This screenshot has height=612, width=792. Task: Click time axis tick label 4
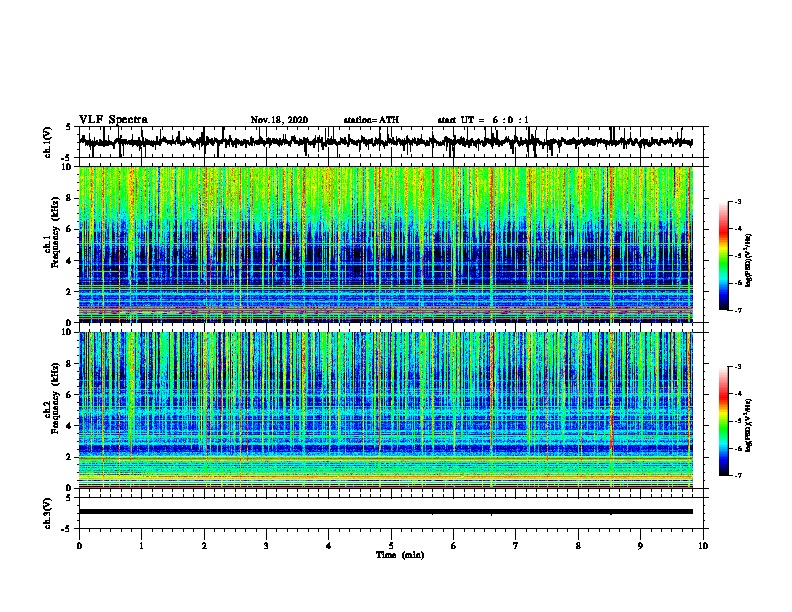(329, 546)
